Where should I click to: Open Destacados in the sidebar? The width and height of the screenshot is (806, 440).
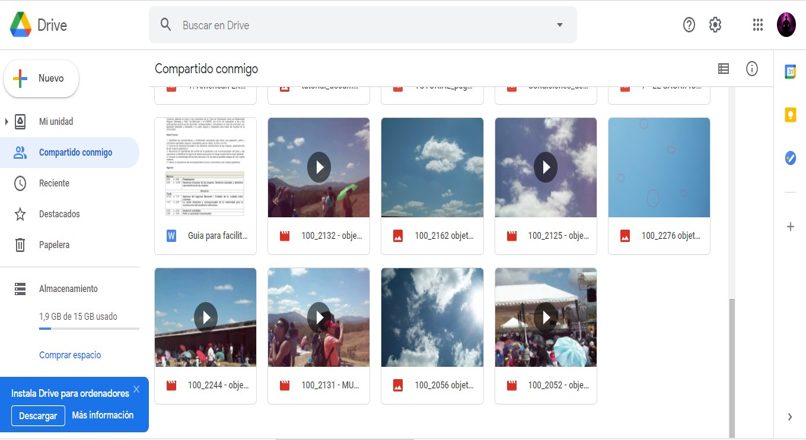point(59,214)
